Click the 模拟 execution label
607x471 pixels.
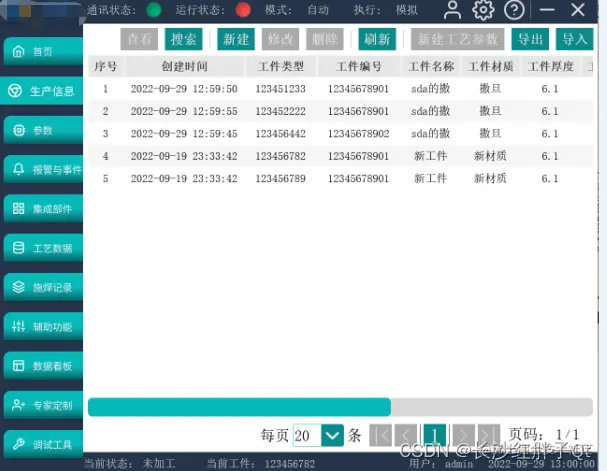407,10
